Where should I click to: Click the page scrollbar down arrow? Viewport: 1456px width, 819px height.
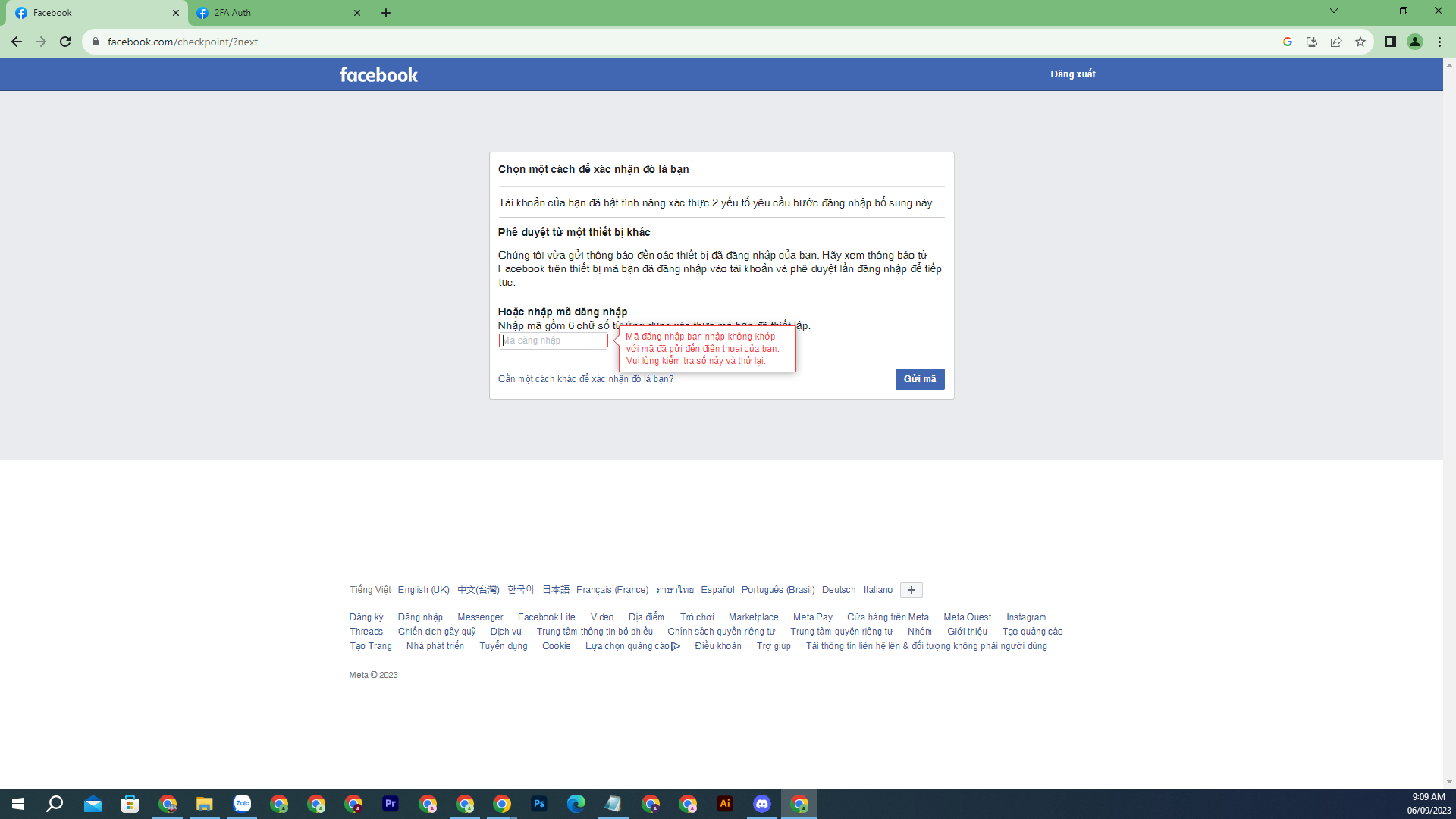point(1449,782)
